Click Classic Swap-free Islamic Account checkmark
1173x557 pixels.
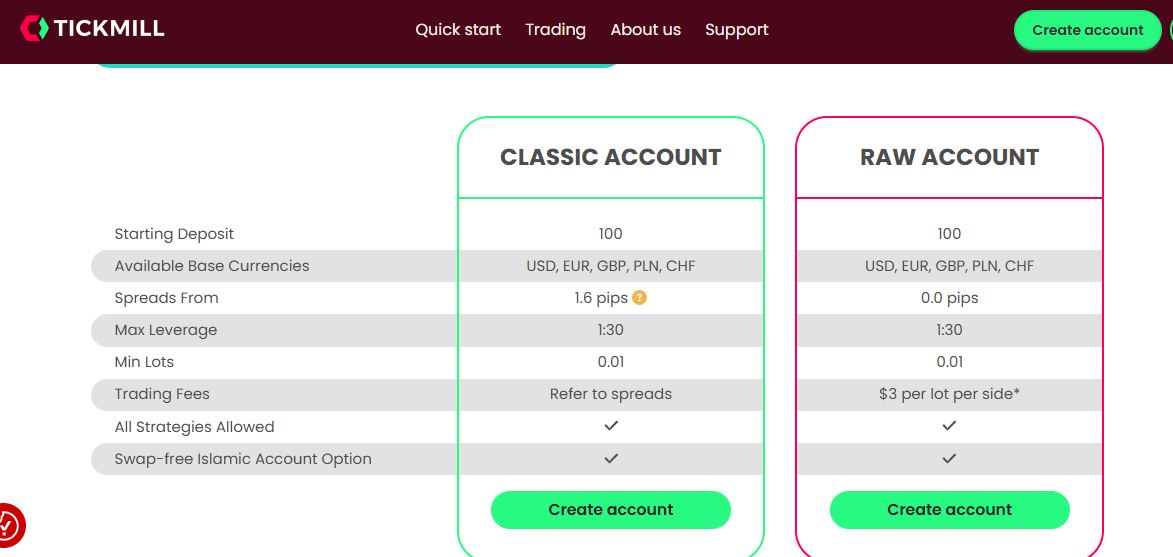point(611,458)
